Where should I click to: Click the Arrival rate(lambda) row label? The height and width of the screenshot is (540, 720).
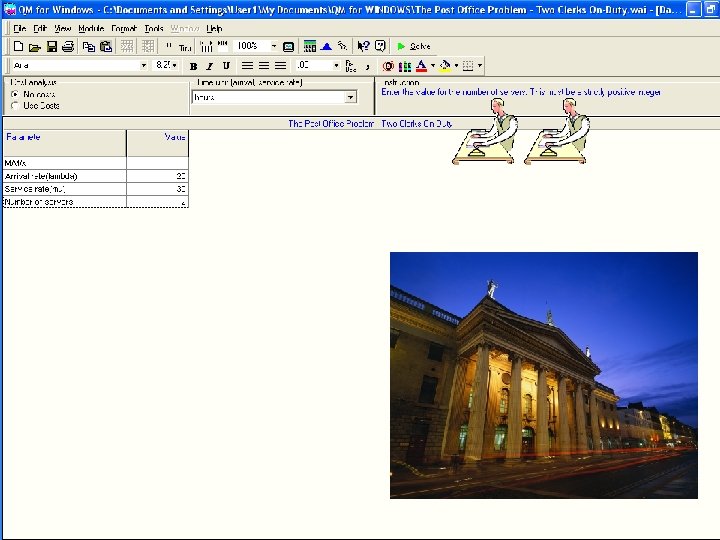(65, 176)
